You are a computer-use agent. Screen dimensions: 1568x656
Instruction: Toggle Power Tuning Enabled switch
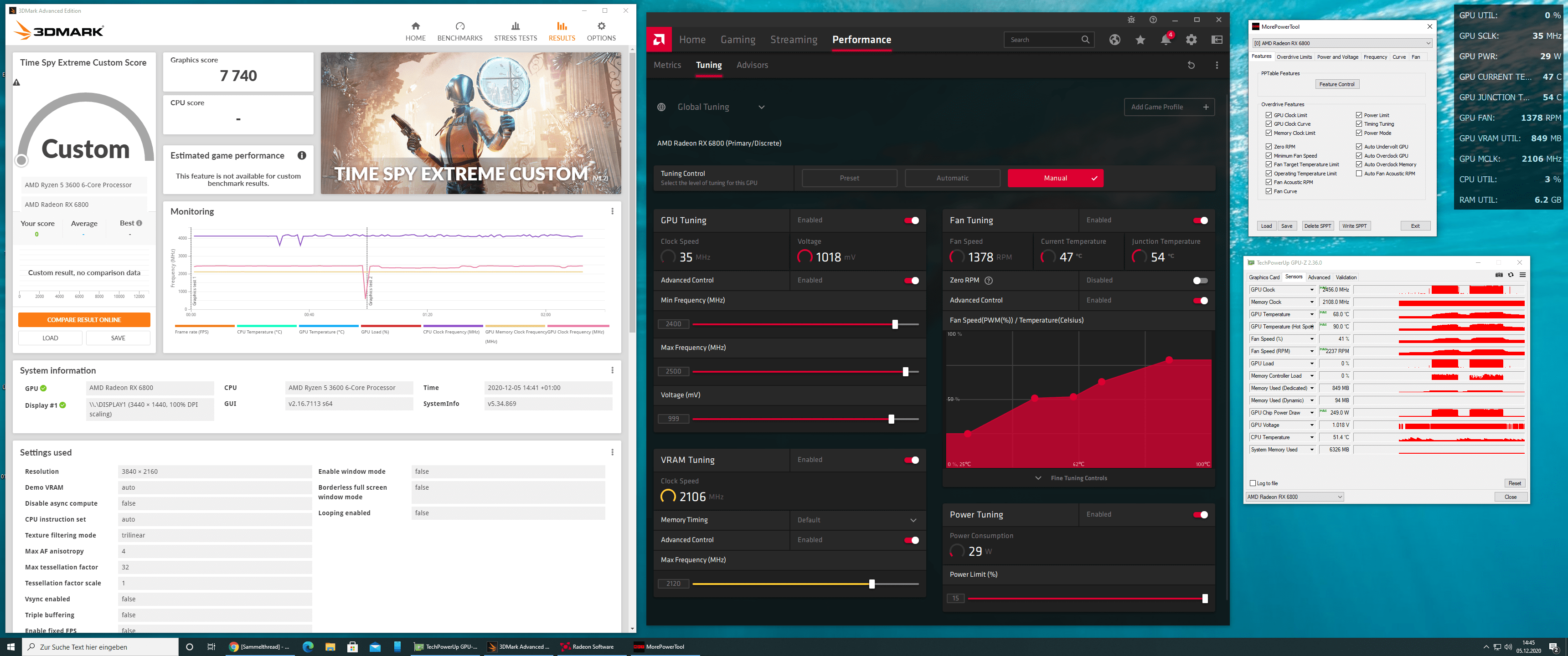(1200, 515)
